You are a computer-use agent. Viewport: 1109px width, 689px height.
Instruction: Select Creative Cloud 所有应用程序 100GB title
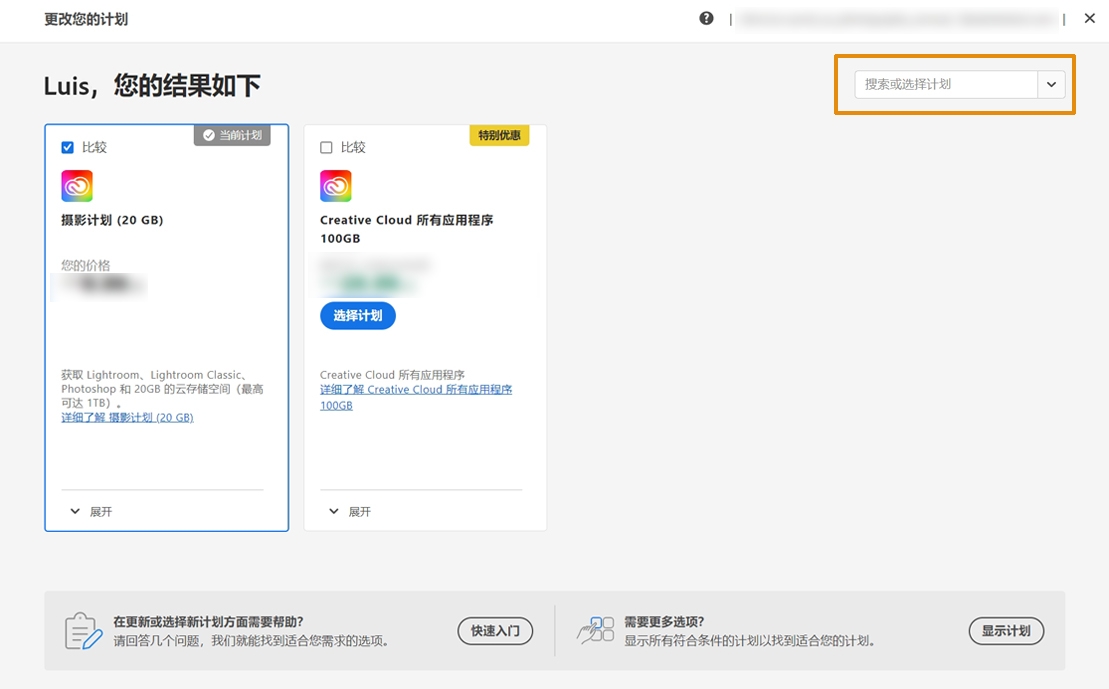click(x=407, y=229)
